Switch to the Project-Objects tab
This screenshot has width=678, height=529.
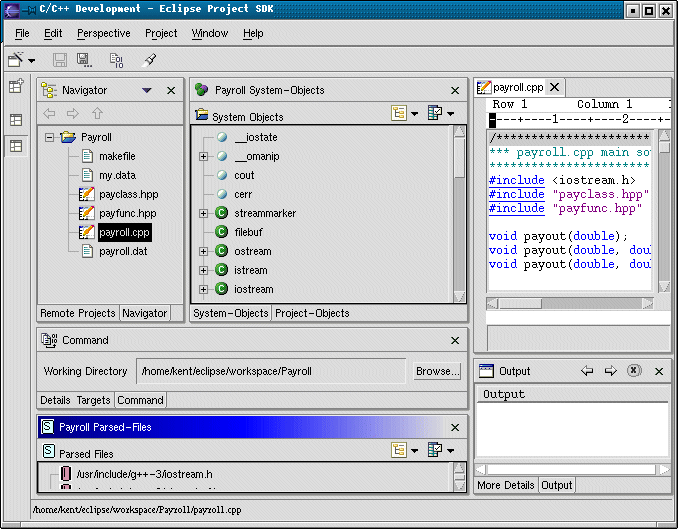(x=312, y=313)
